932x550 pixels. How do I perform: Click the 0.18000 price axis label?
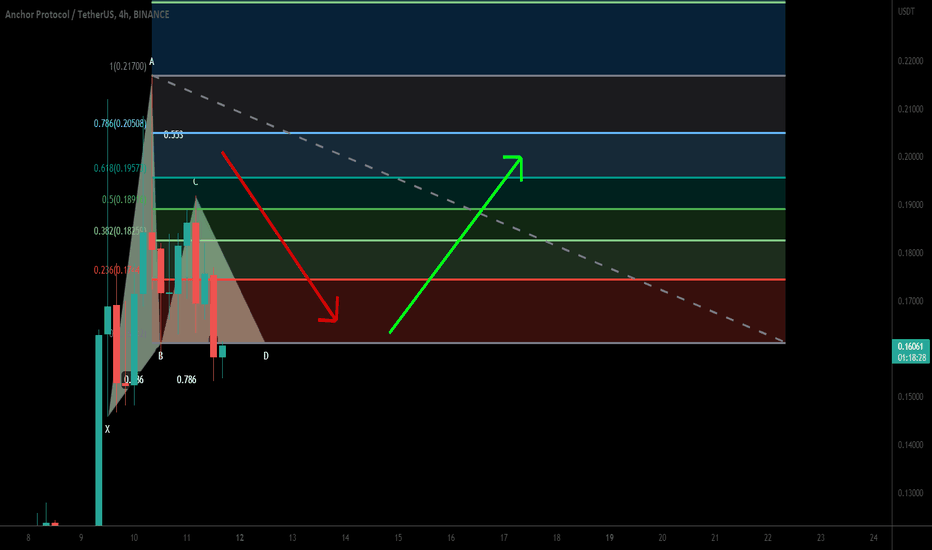[x=911, y=253]
